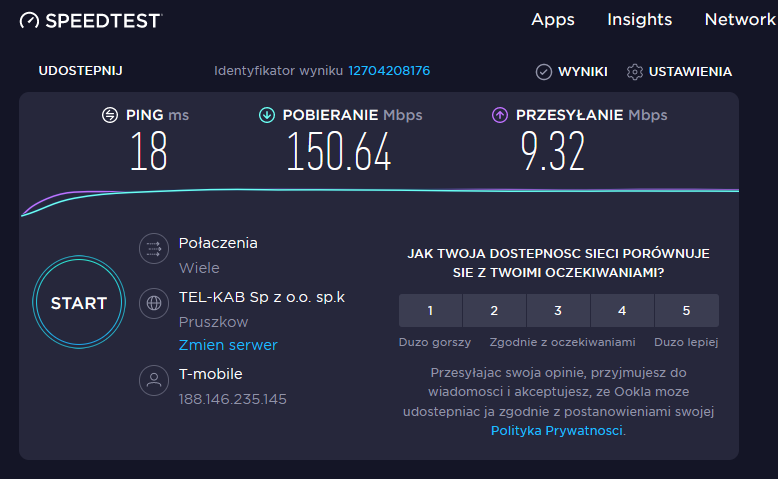Click the gear icon next to USTAWIENIA

tap(635, 71)
